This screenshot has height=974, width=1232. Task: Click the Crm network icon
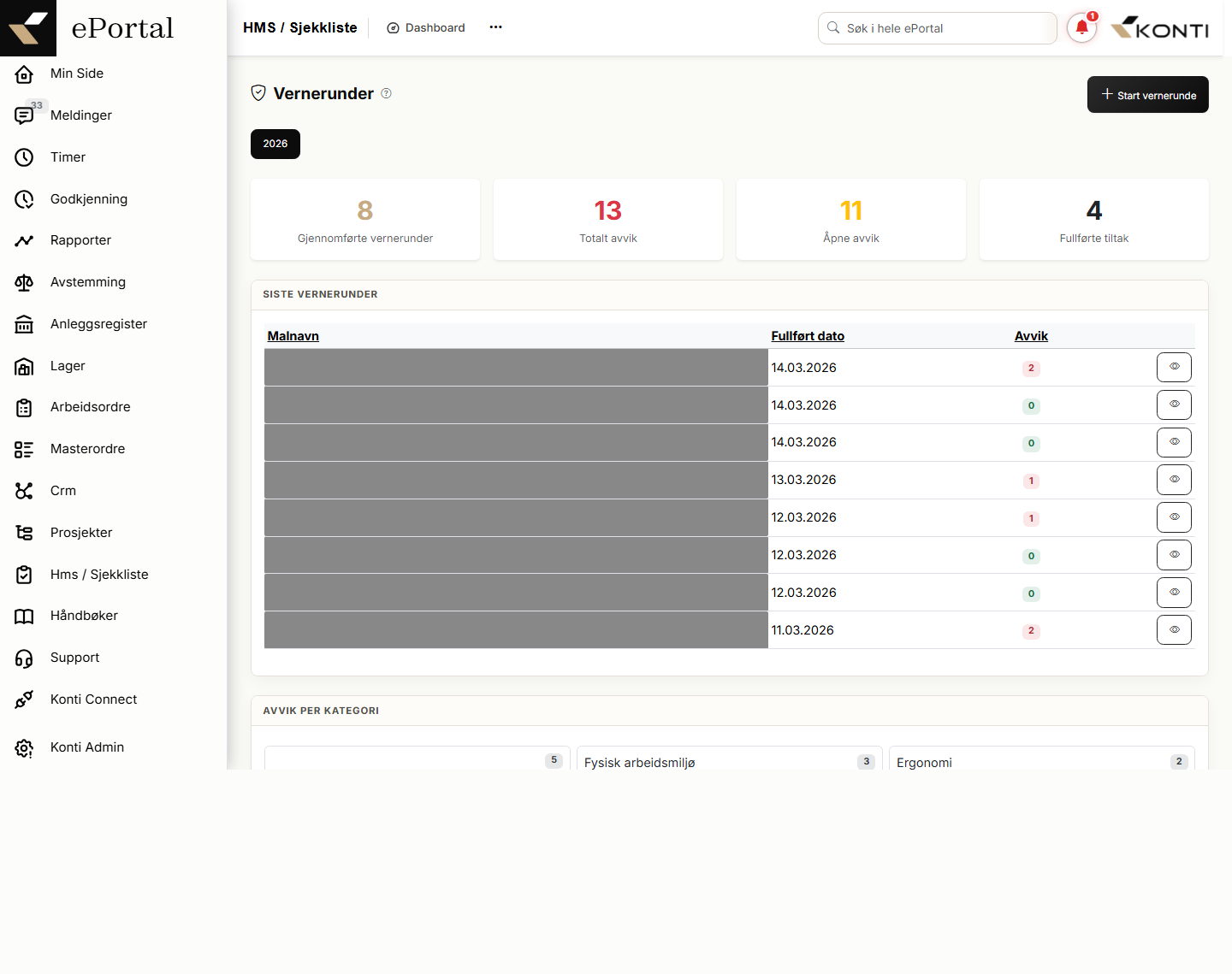pos(24,491)
